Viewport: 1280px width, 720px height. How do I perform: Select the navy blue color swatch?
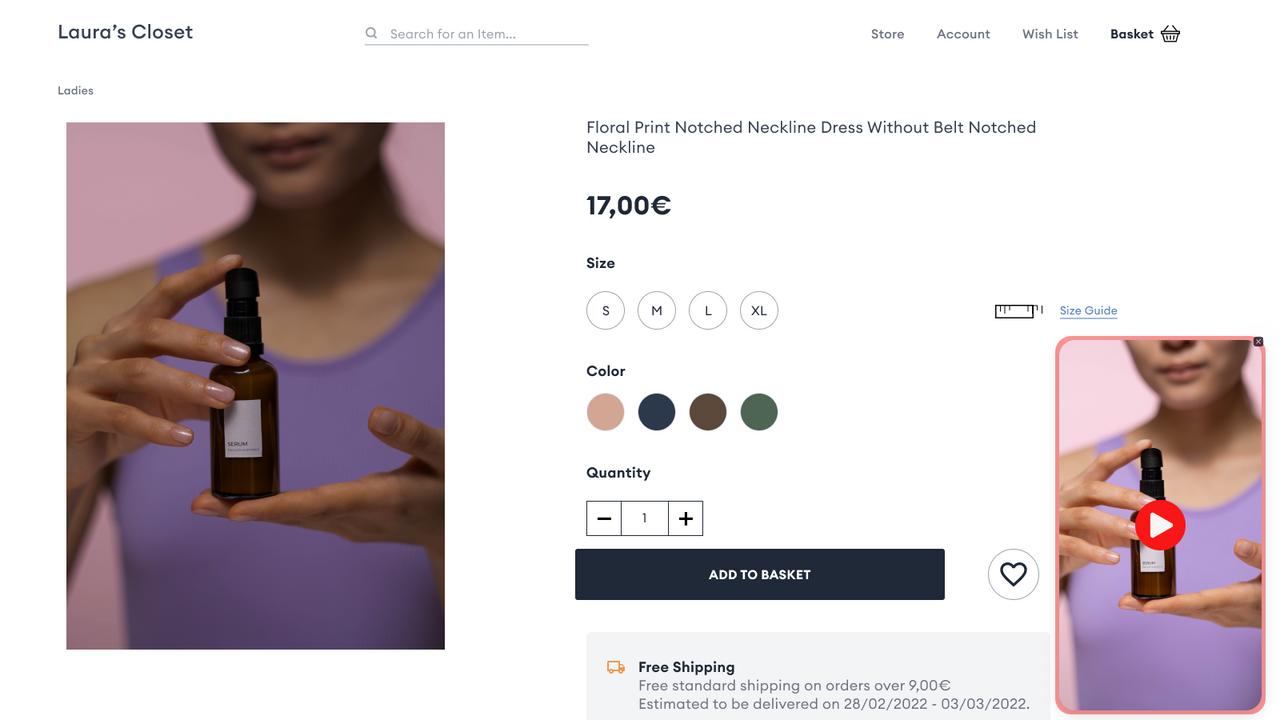(656, 412)
